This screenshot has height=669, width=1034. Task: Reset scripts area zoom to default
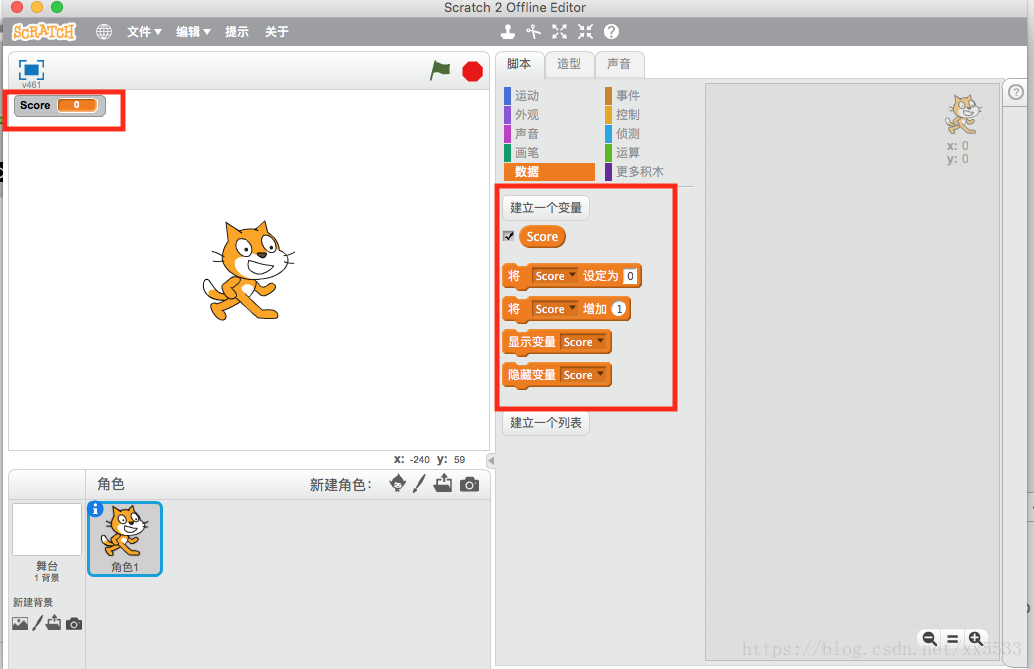click(x=952, y=639)
